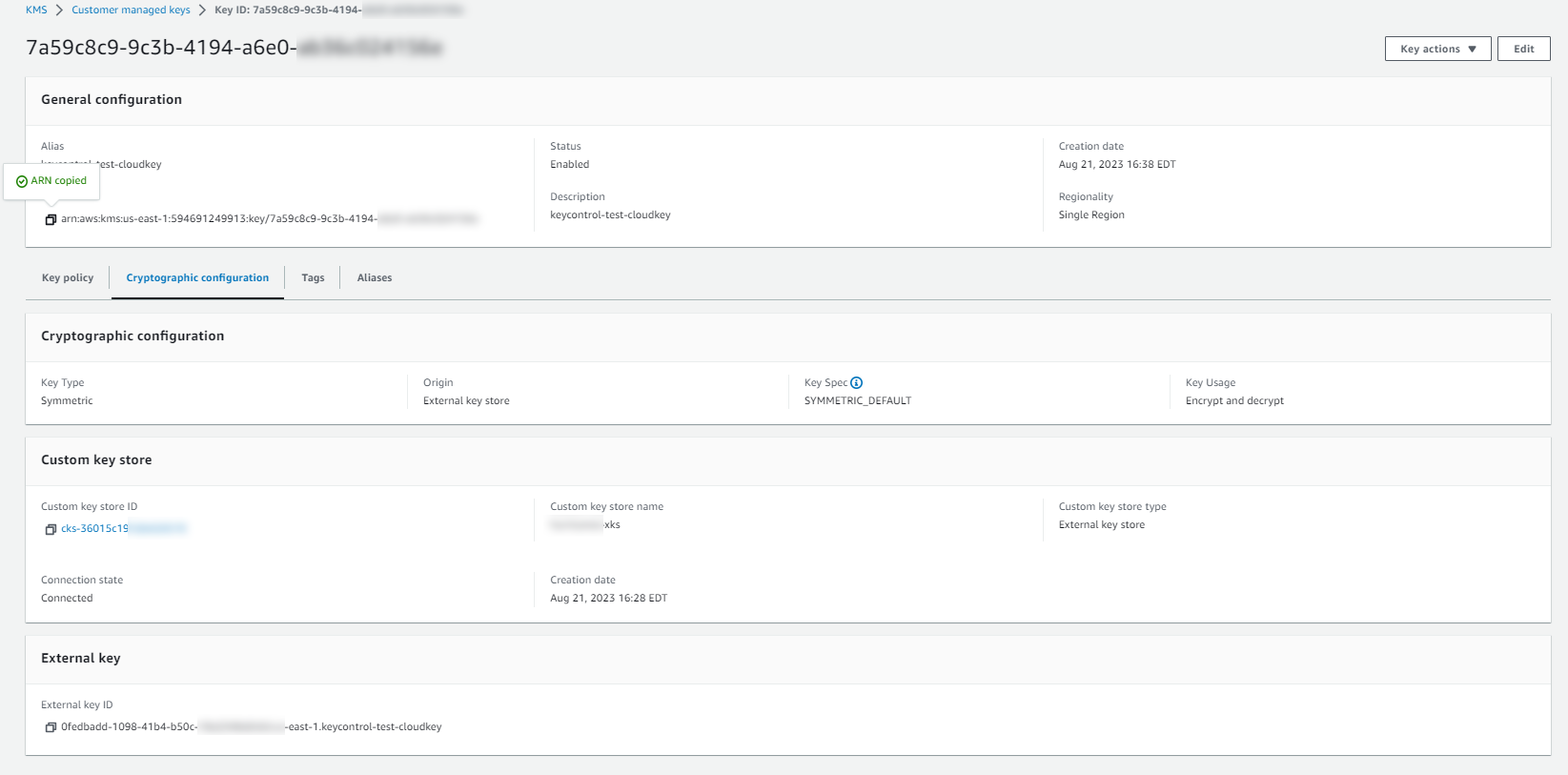Open the Tags tab

click(313, 277)
